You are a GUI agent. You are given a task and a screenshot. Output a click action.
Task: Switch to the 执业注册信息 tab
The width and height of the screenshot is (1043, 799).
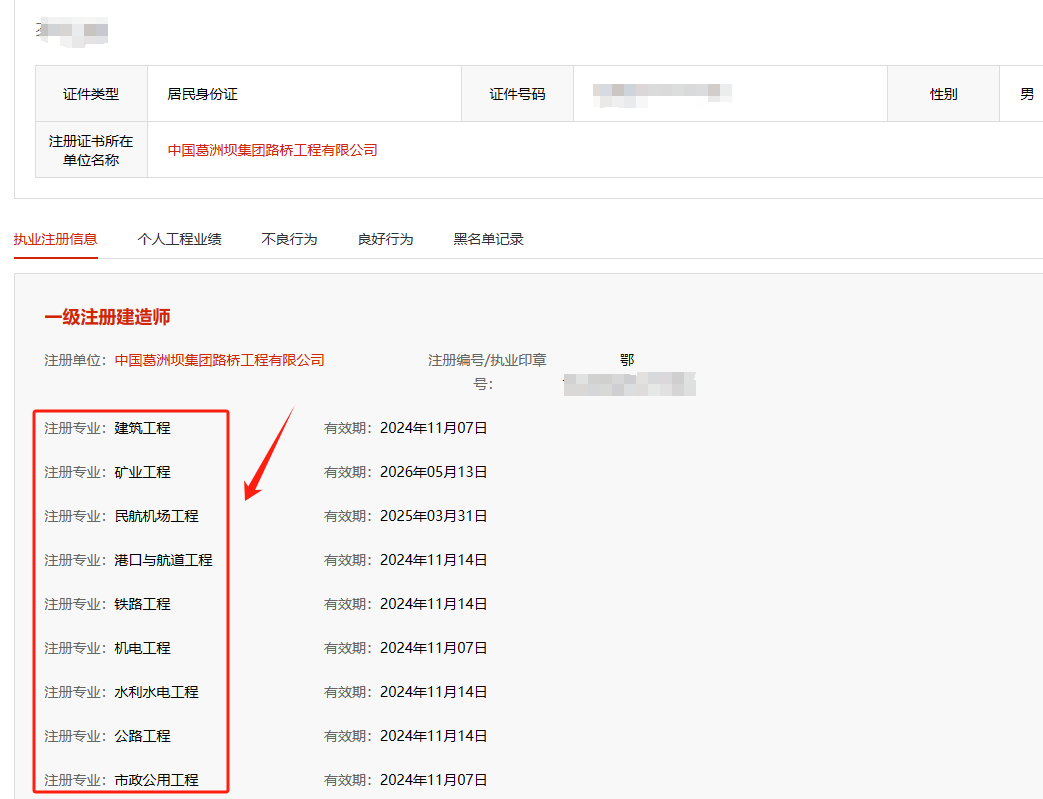coord(56,239)
